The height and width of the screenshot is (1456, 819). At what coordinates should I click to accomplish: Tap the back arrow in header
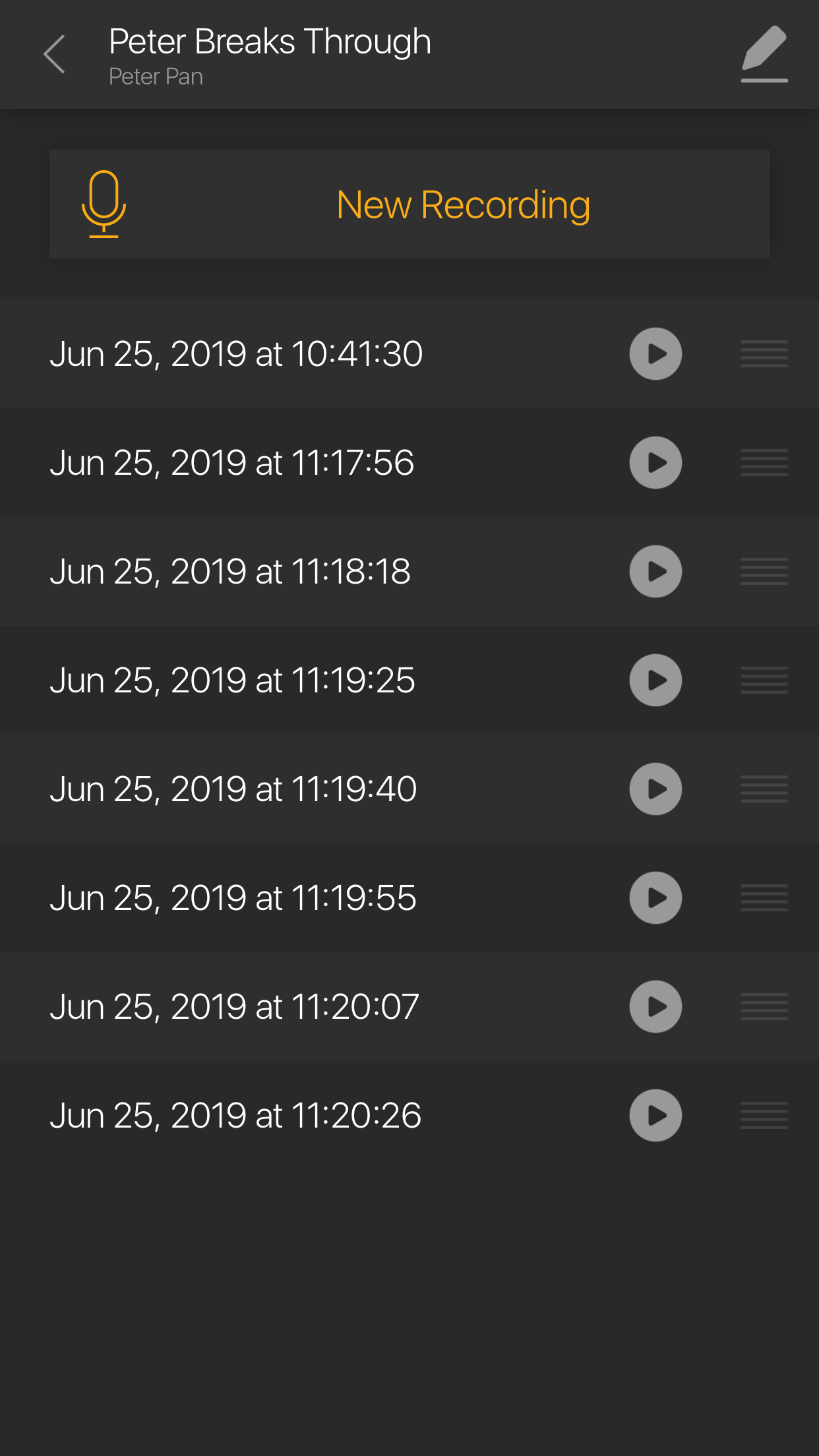(54, 54)
